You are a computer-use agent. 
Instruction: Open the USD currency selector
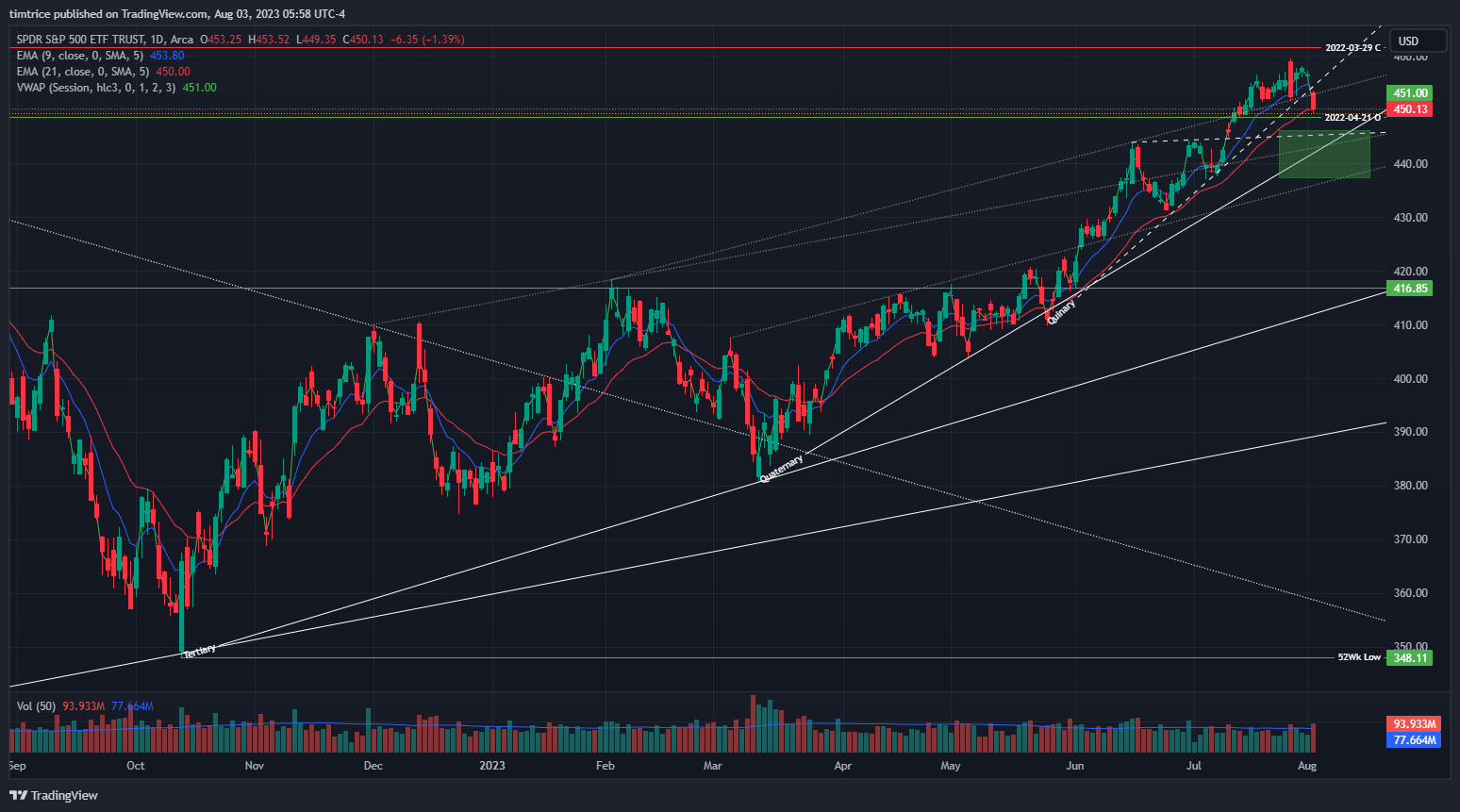pyautogui.click(x=1418, y=41)
